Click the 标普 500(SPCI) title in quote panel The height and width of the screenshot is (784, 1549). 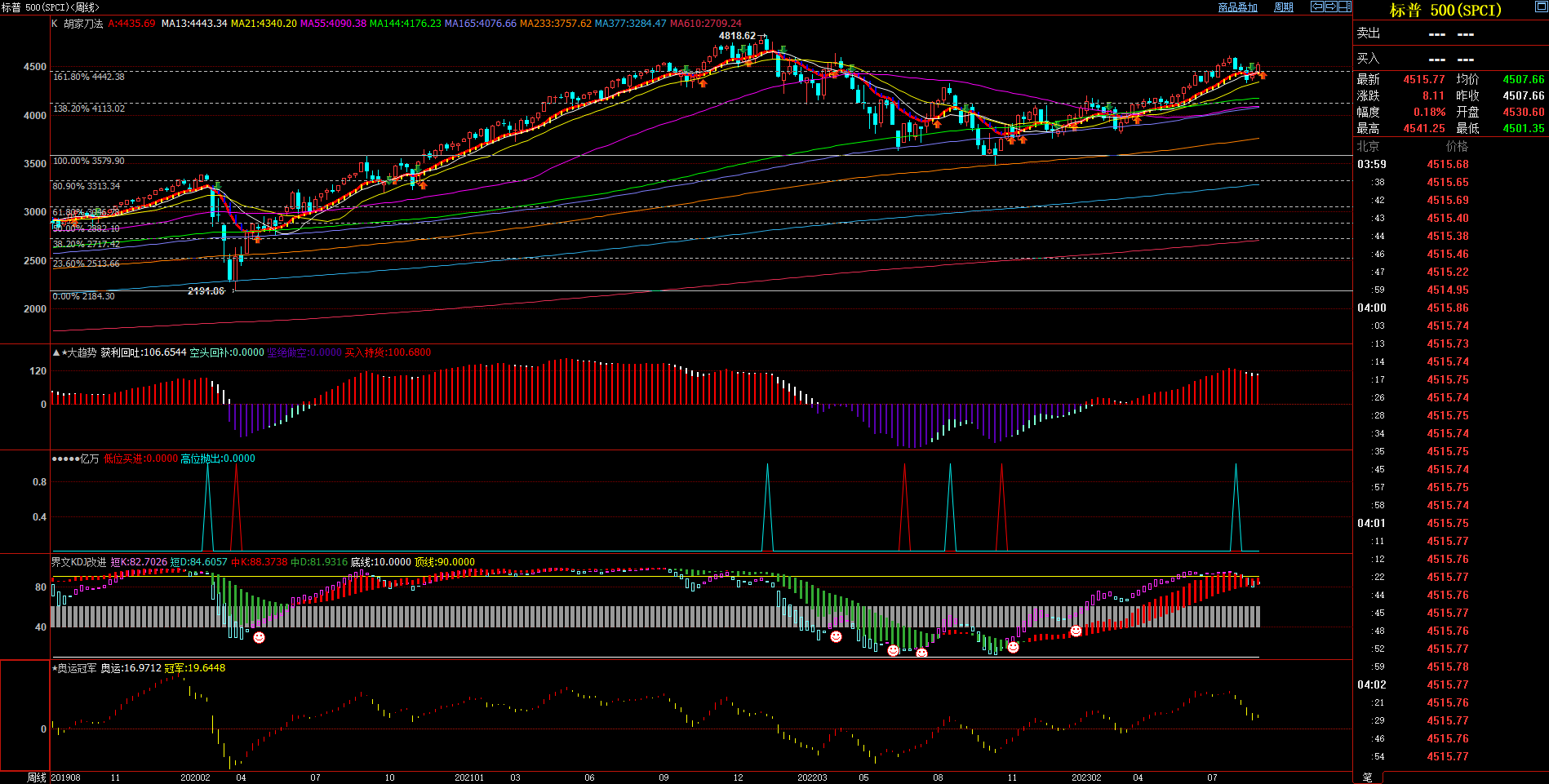pyautogui.click(x=1445, y=11)
